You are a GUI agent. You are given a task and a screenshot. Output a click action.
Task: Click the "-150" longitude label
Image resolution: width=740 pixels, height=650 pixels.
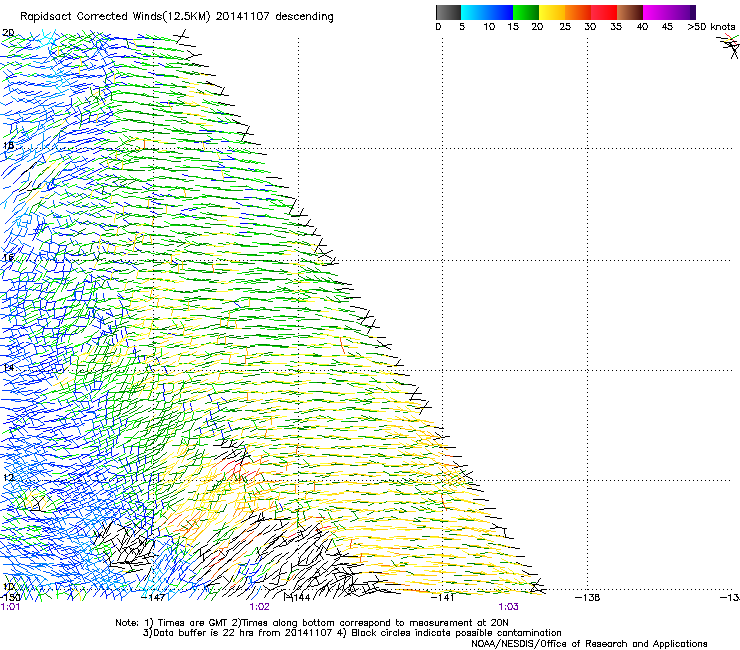[x=9, y=598]
